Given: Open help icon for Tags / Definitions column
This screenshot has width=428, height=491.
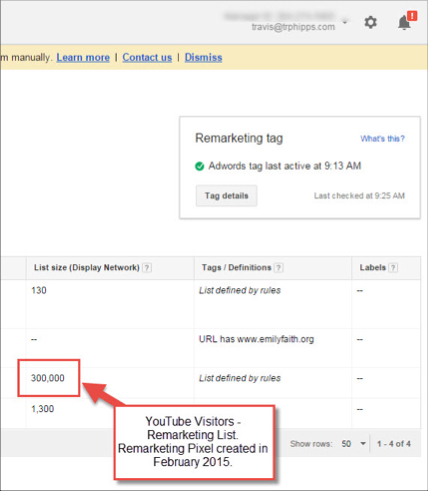Looking at the screenshot, I should 279,267.
